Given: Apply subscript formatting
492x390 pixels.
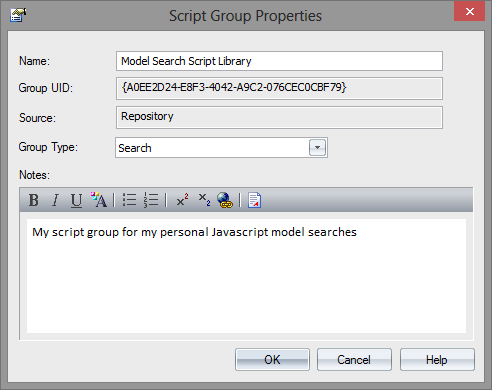Looking at the screenshot, I should 204,200.
